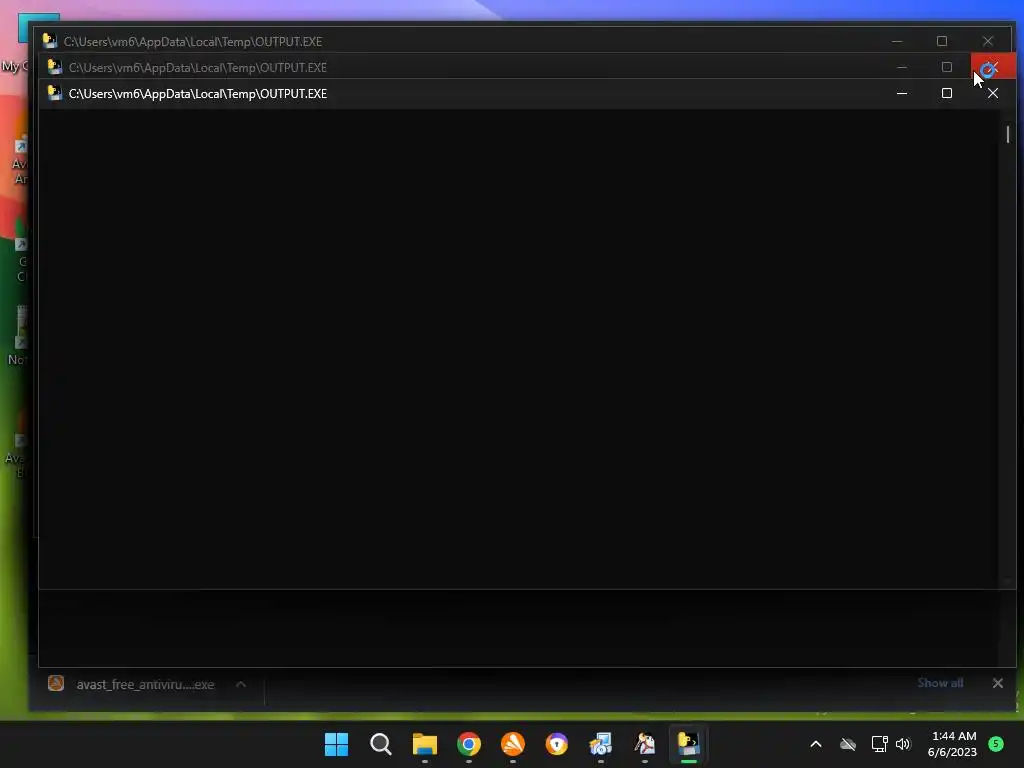Open the control panel-style taskbar icon

601,744
